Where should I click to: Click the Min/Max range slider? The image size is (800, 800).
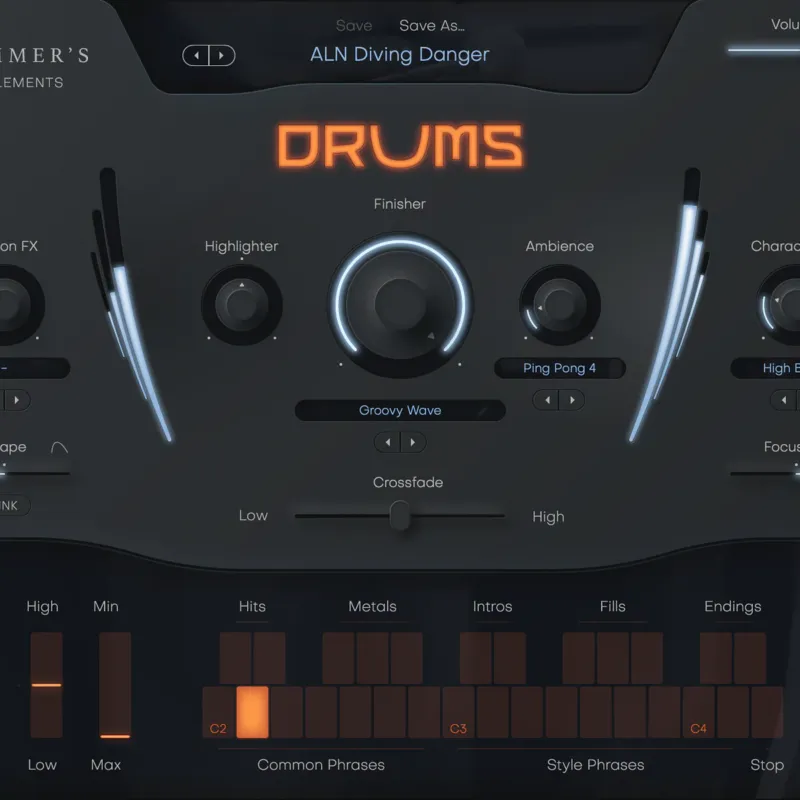[x=115, y=685]
